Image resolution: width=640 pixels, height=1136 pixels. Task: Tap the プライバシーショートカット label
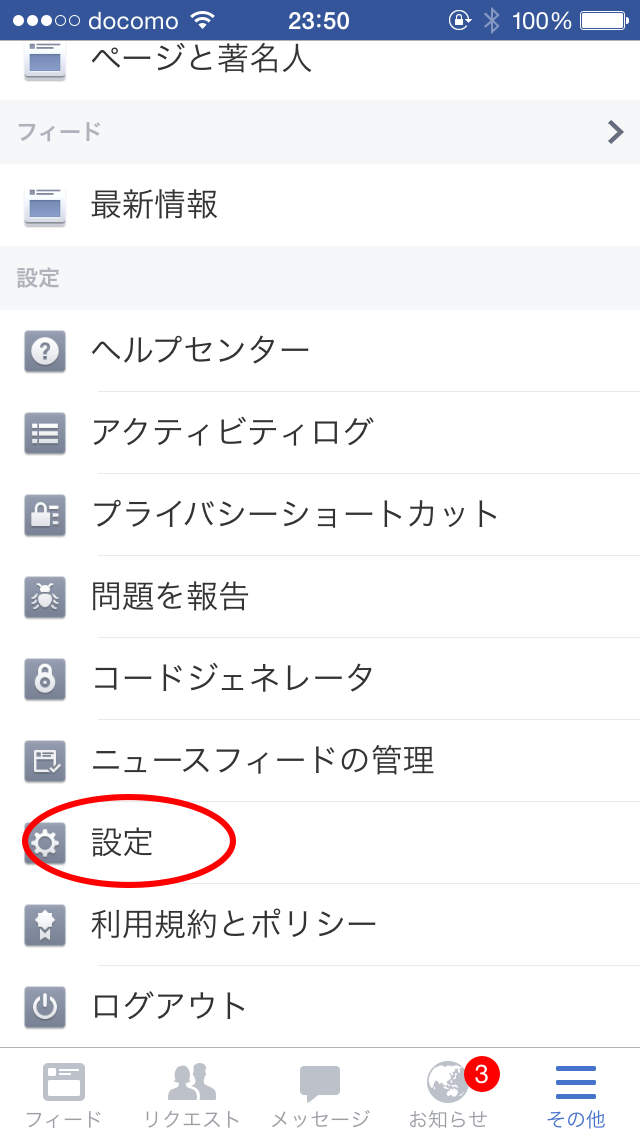point(296,515)
